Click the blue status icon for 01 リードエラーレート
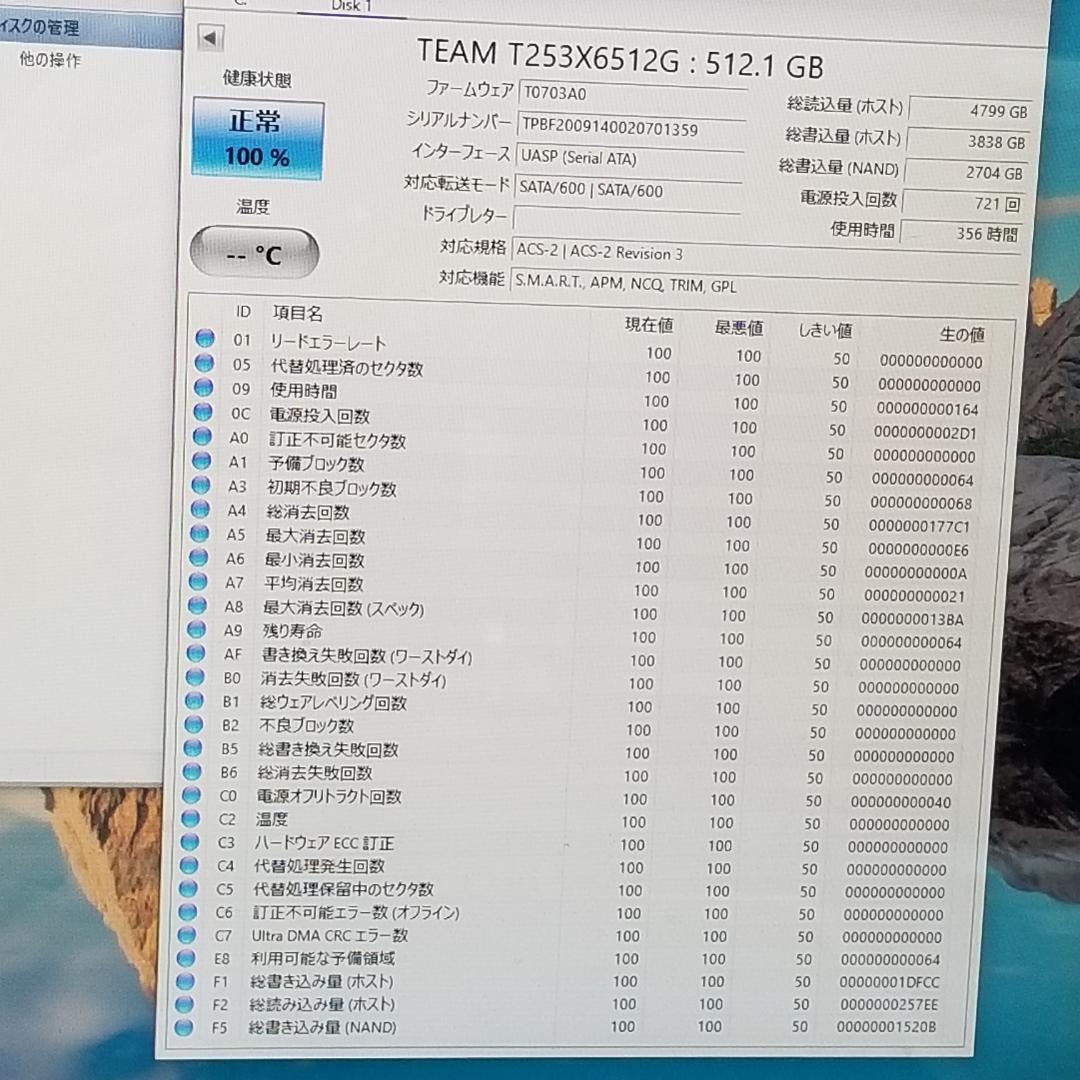1080x1080 pixels. tap(205, 338)
